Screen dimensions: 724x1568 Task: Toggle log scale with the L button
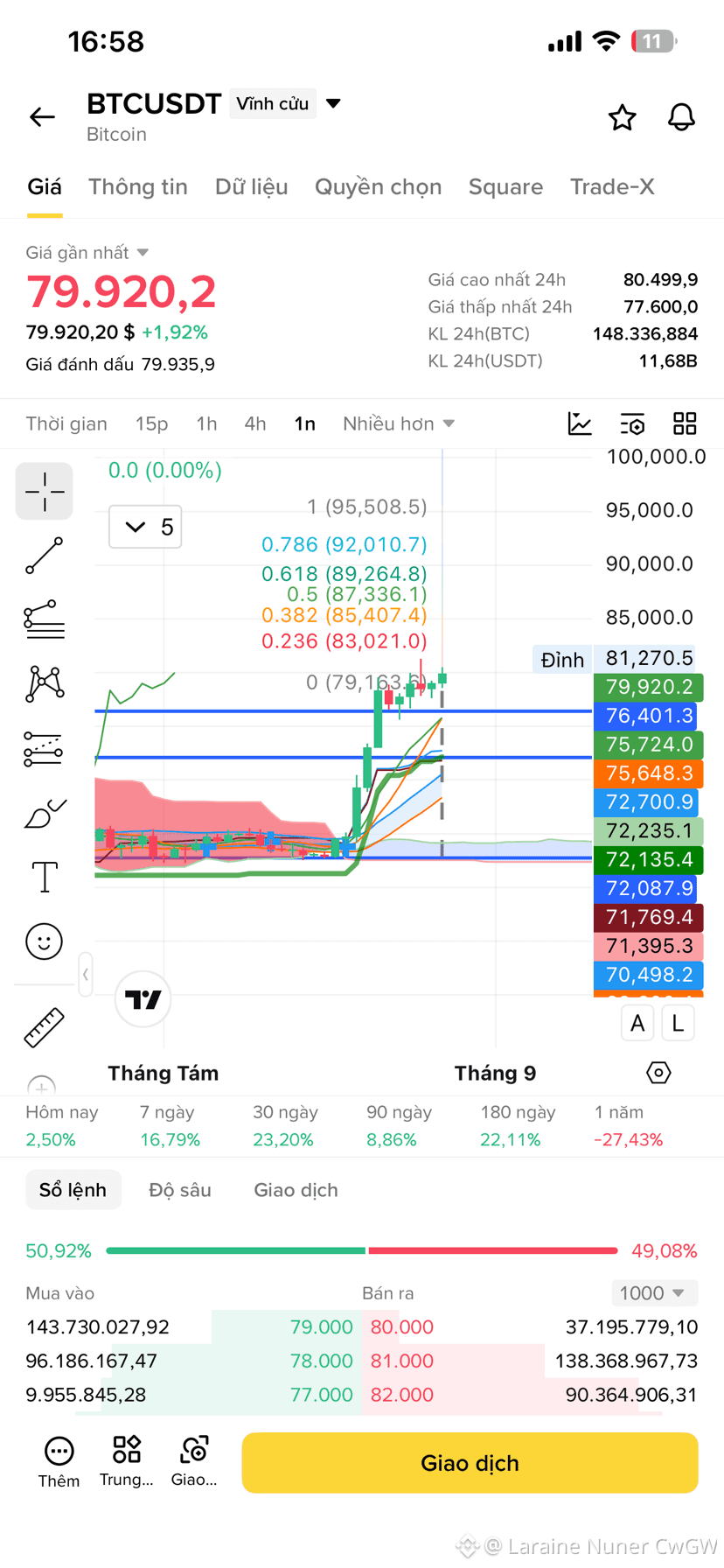pos(678,1023)
